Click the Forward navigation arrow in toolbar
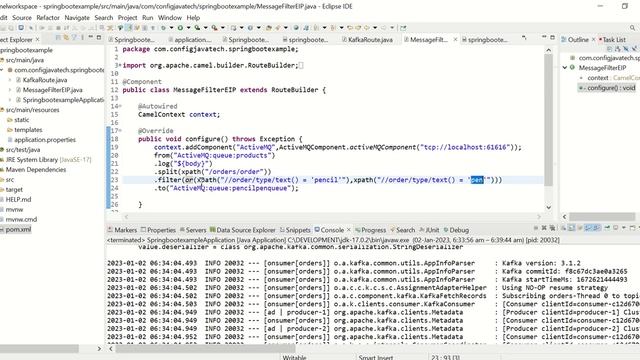640x360 pixels. point(384,28)
